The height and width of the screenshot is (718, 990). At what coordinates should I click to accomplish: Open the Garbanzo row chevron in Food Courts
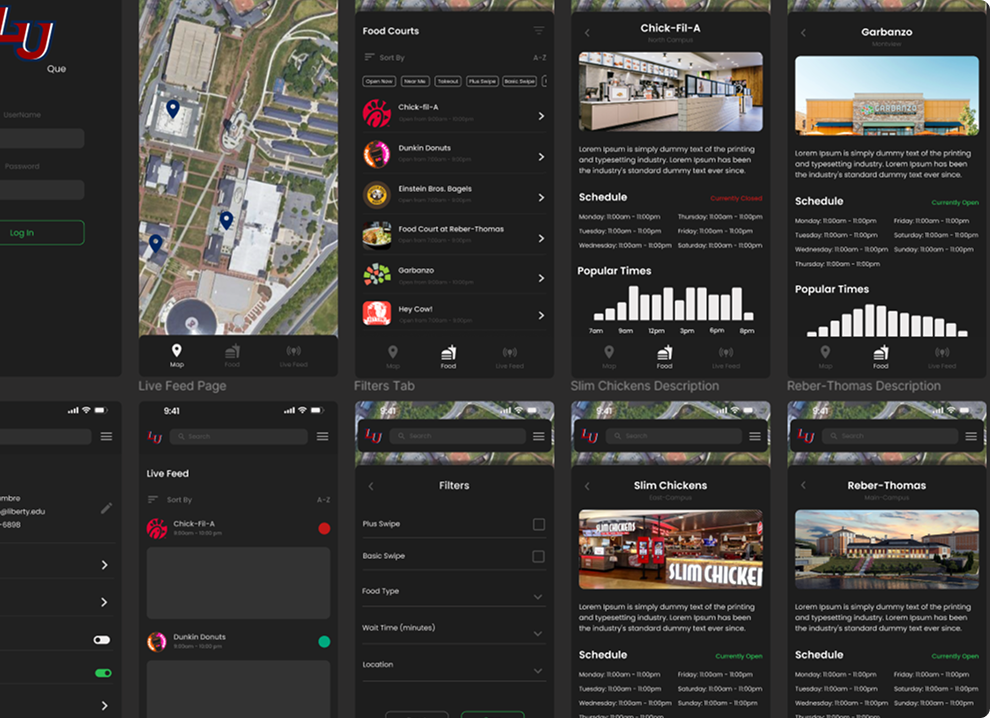pyautogui.click(x=541, y=278)
